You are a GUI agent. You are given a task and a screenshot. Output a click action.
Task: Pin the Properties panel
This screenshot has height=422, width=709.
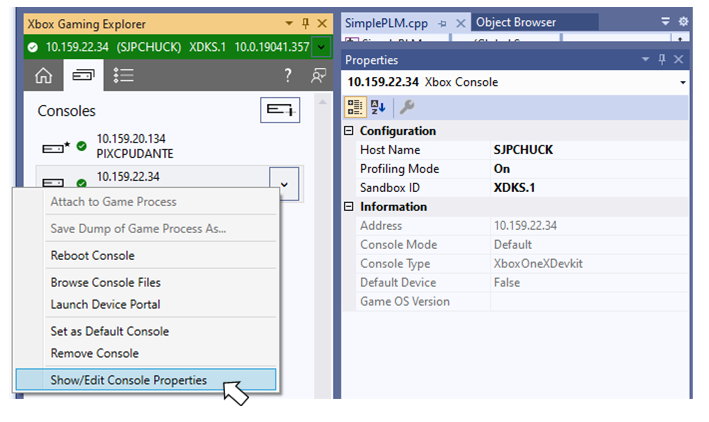[662, 59]
